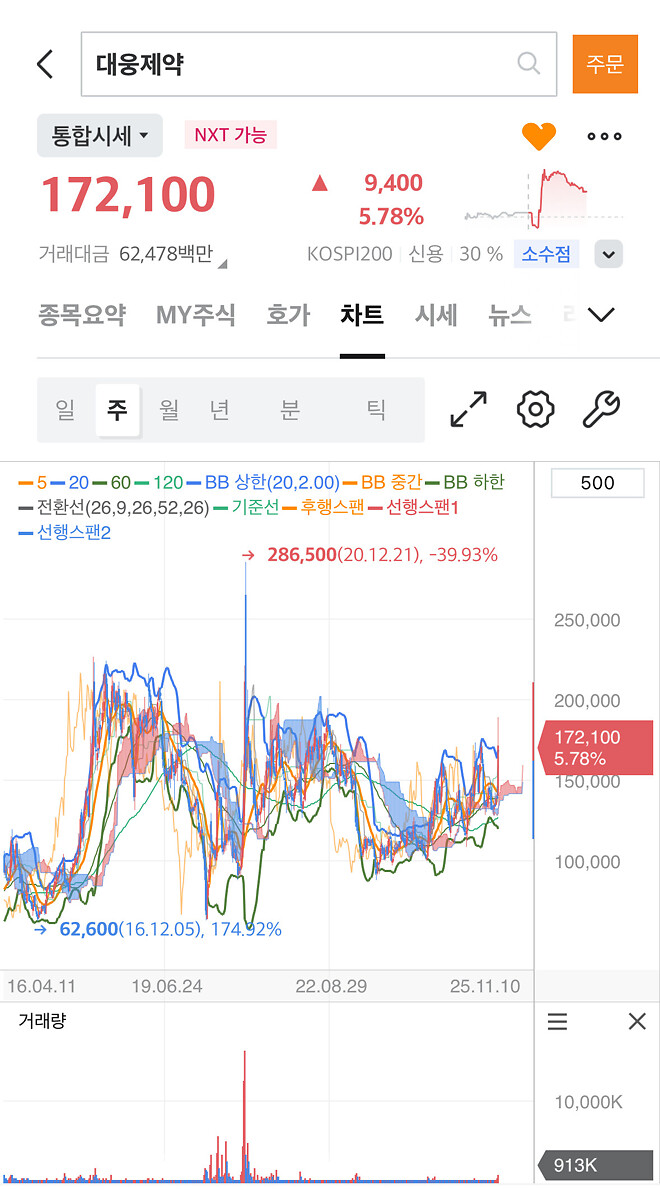
Task: Select the 주 weekly chart period
Action: (118, 410)
